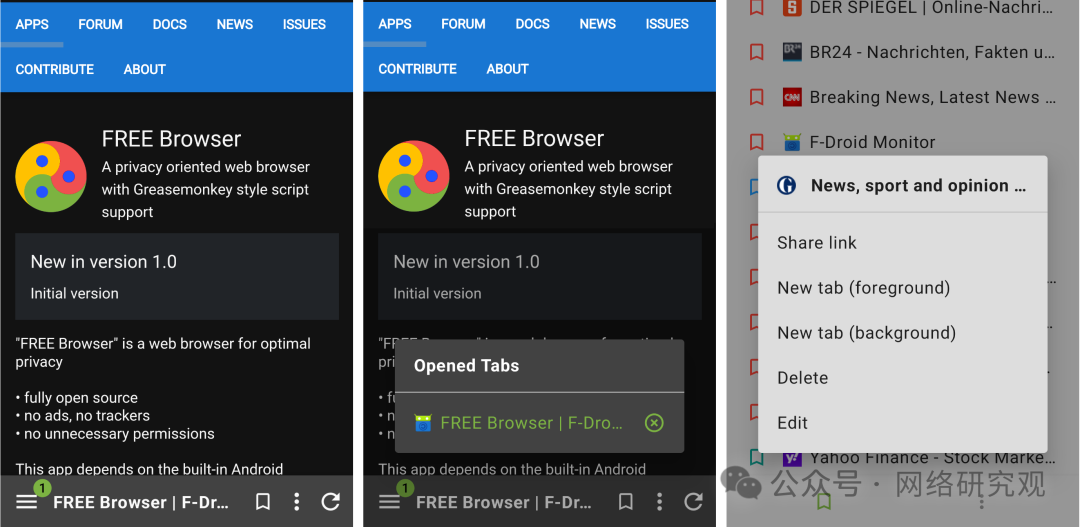This screenshot has height=527, width=1080.
Task: Tap page title field in middle screenshot's bottom bar
Action: (x=503, y=502)
